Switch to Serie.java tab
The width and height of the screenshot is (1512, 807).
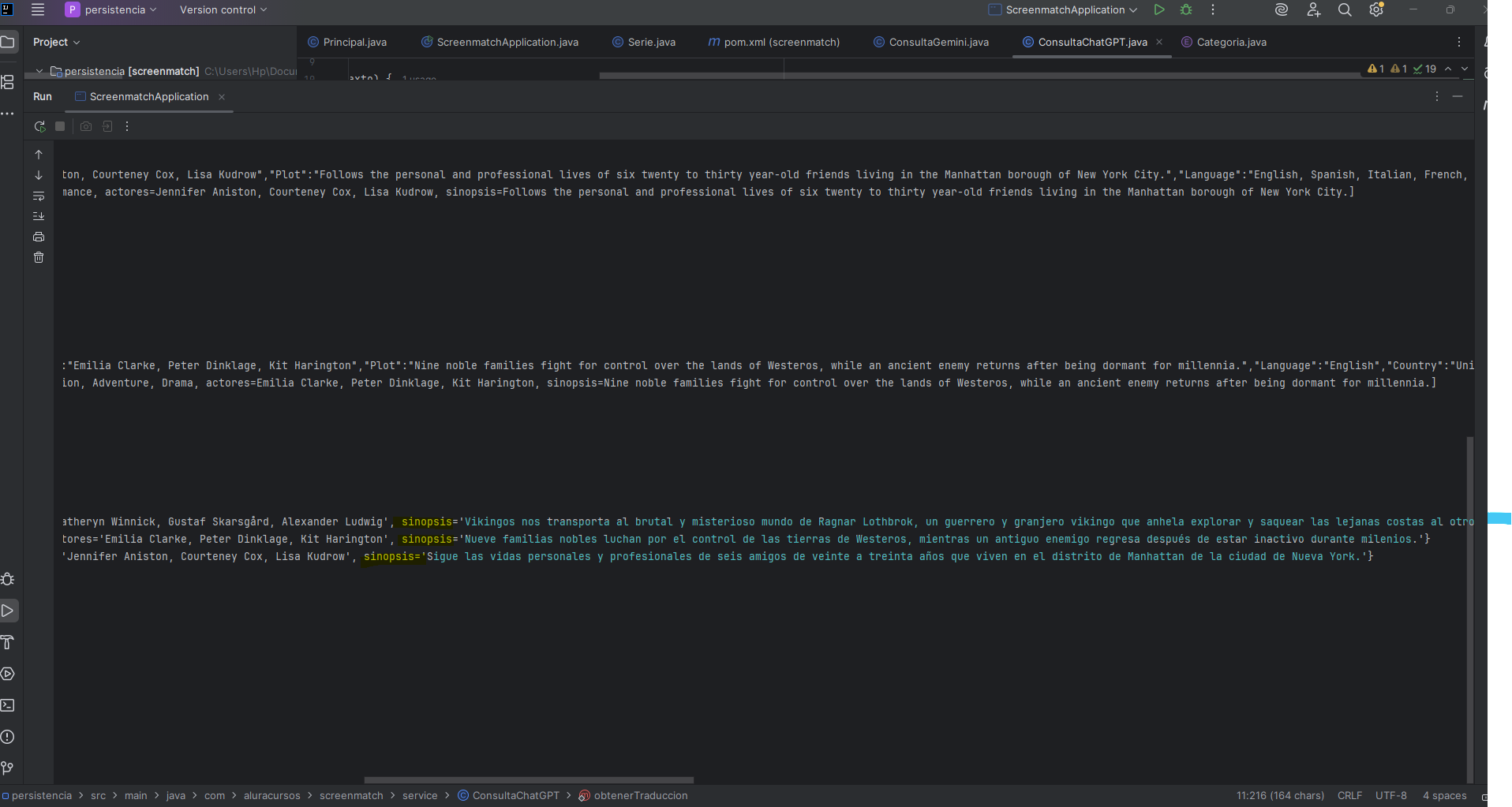pos(644,43)
